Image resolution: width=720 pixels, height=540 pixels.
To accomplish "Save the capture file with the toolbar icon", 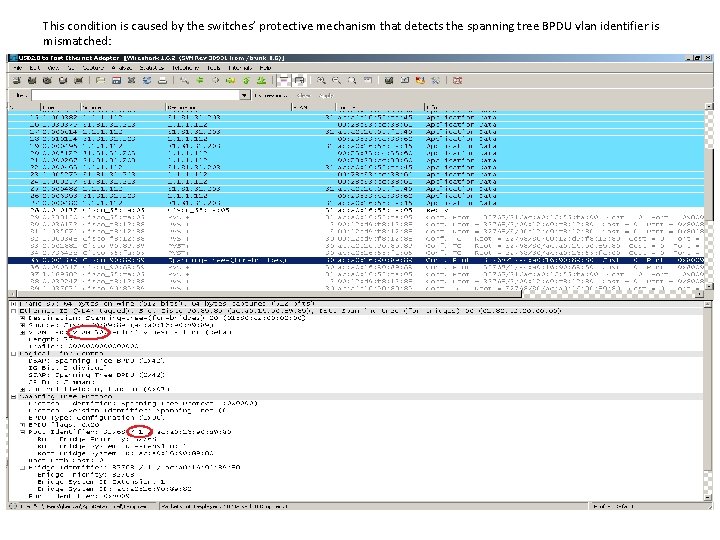I will click(x=116, y=80).
